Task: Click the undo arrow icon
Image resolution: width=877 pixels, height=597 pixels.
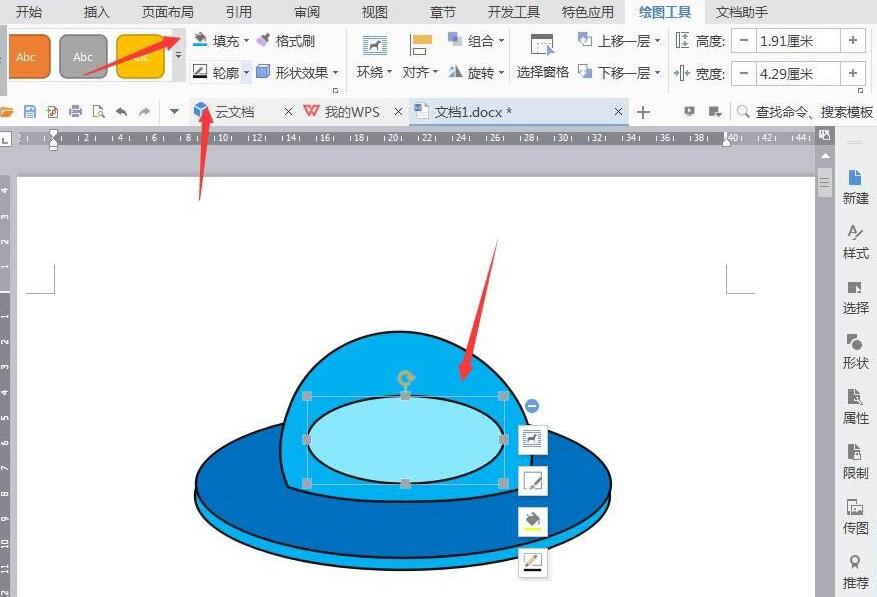Action: (x=121, y=112)
